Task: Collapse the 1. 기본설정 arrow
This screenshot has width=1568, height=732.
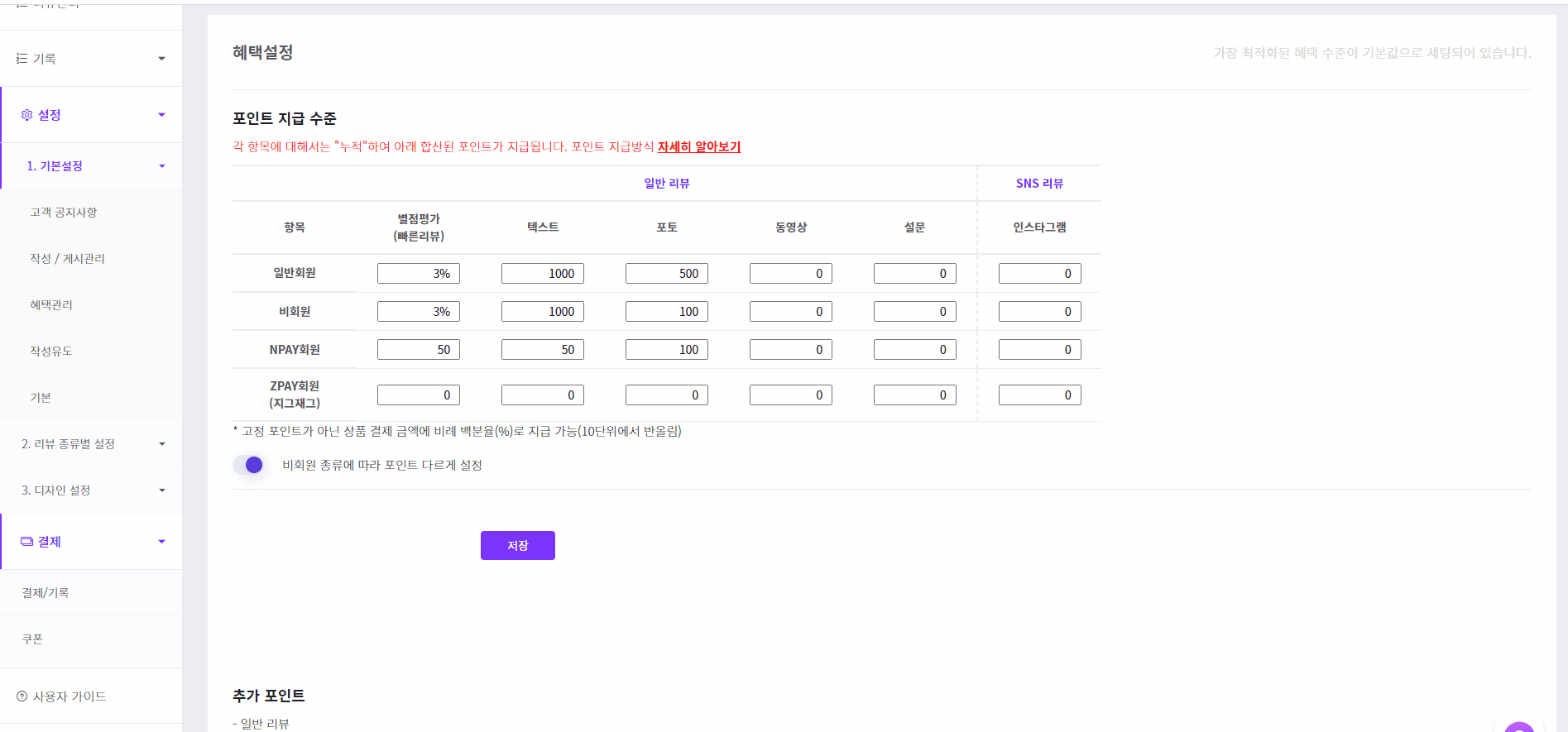Action: pyautogui.click(x=162, y=166)
